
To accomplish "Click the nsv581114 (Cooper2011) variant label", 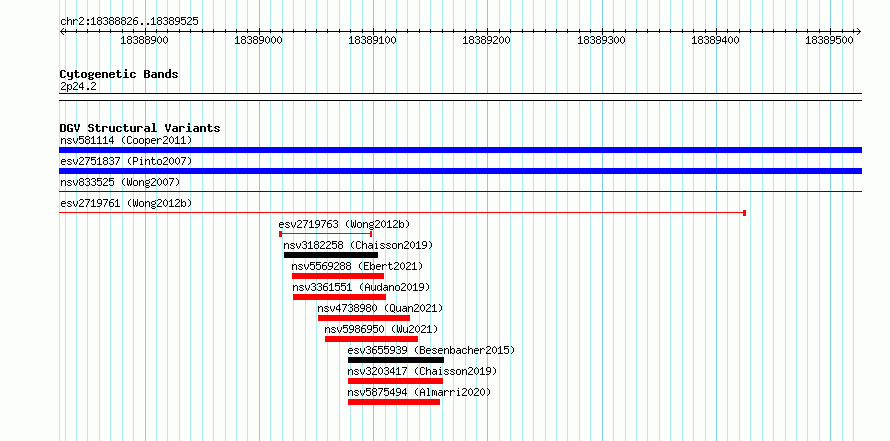I will pyautogui.click(x=126, y=140).
